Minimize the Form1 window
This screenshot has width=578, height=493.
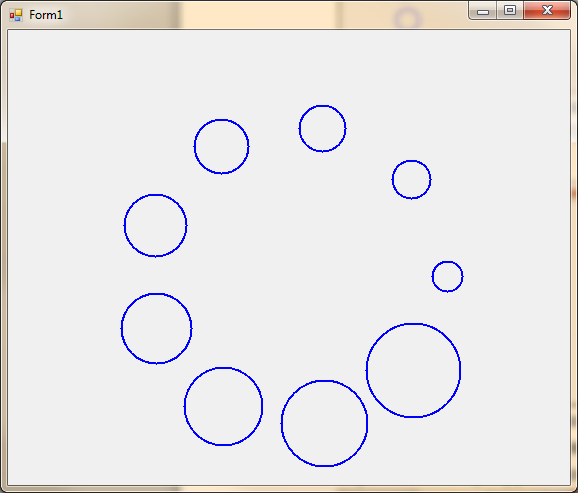(483, 10)
